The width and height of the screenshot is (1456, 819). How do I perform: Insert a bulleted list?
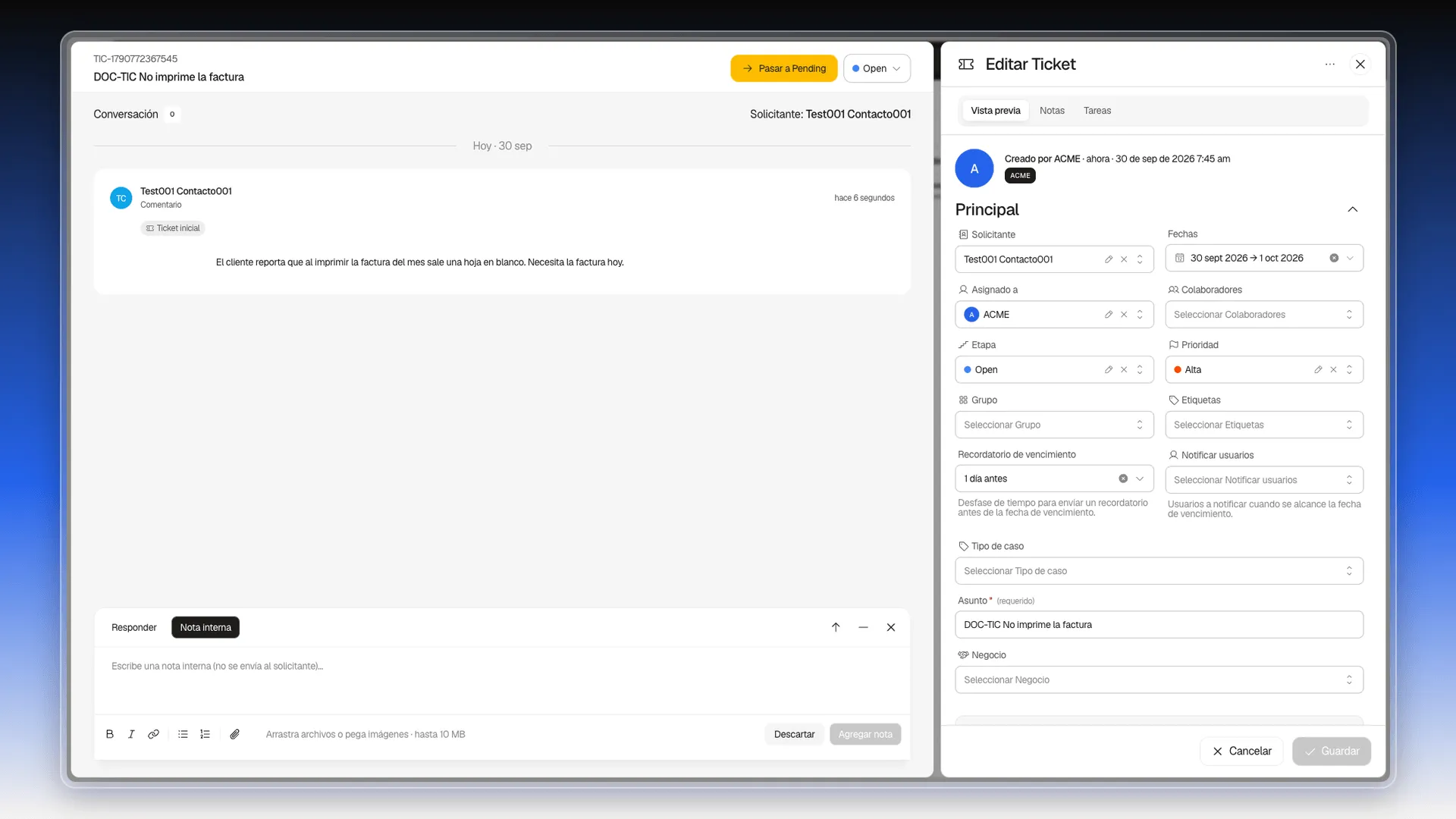(183, 734)
